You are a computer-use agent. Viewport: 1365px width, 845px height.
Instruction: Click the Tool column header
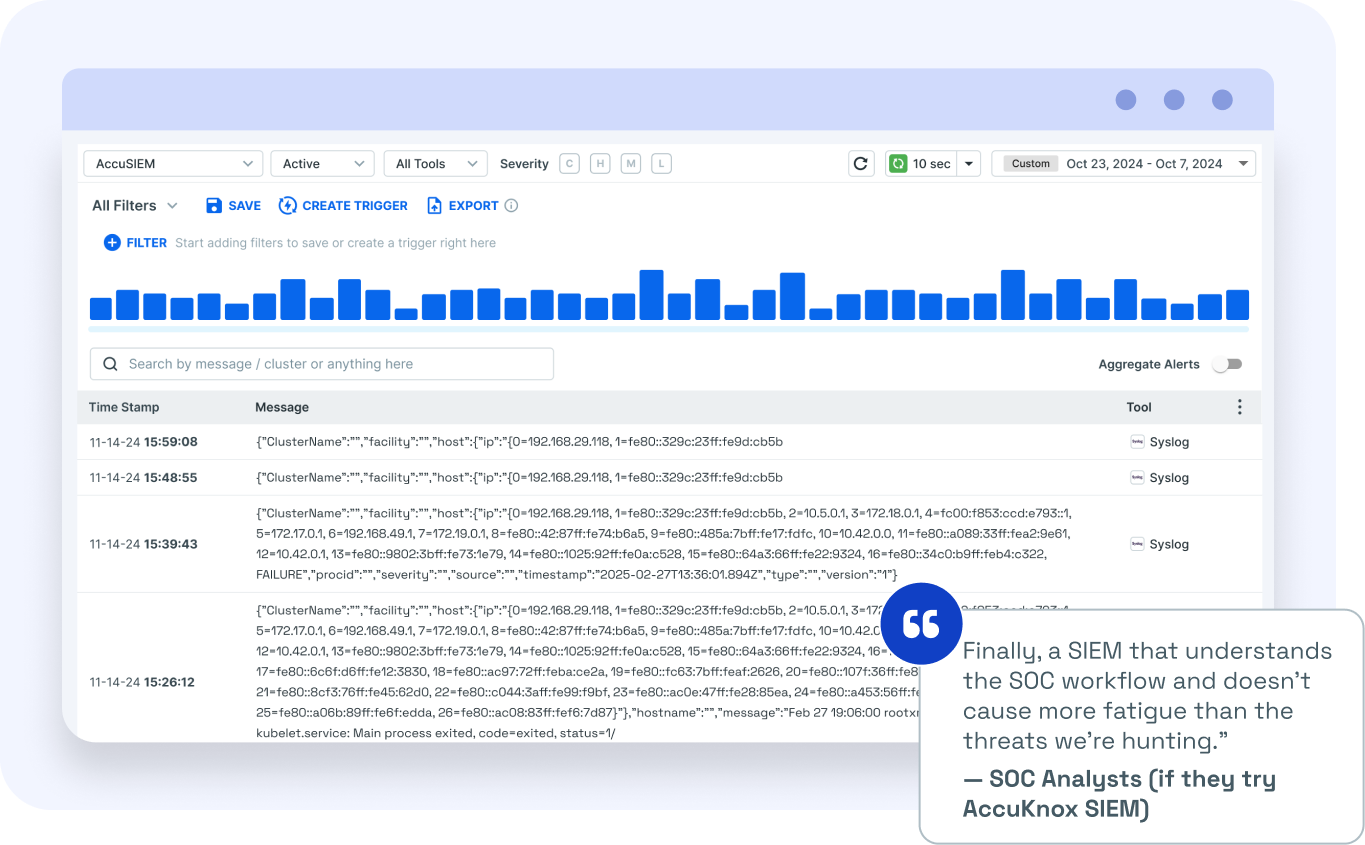[x=1139, y=407]
